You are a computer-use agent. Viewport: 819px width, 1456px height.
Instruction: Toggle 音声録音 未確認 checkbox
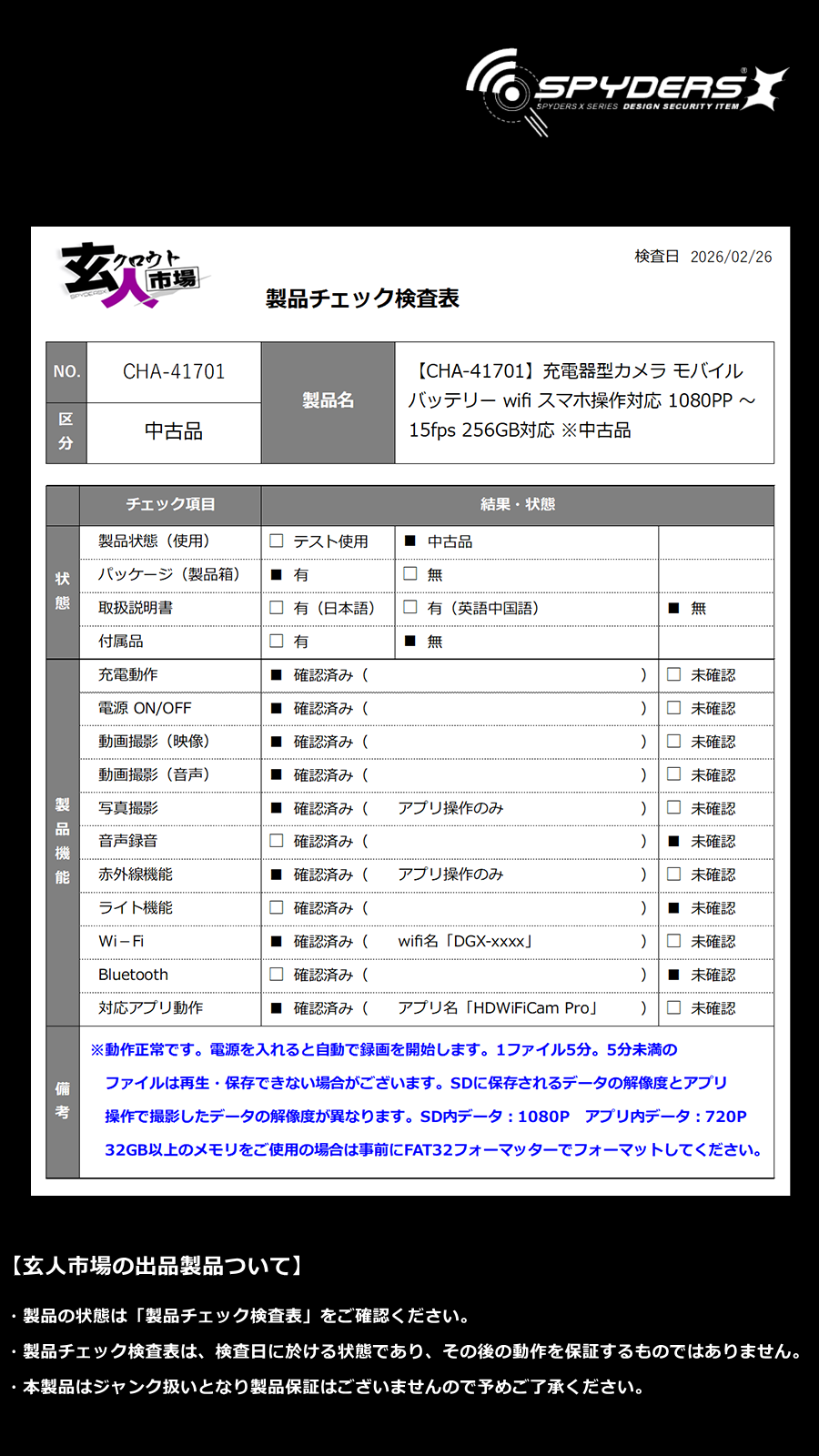pyautogui.click(x=674, y=842)
